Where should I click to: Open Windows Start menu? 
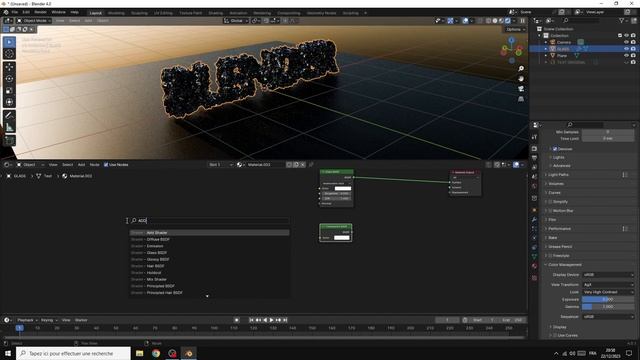[x=8, y=353]
